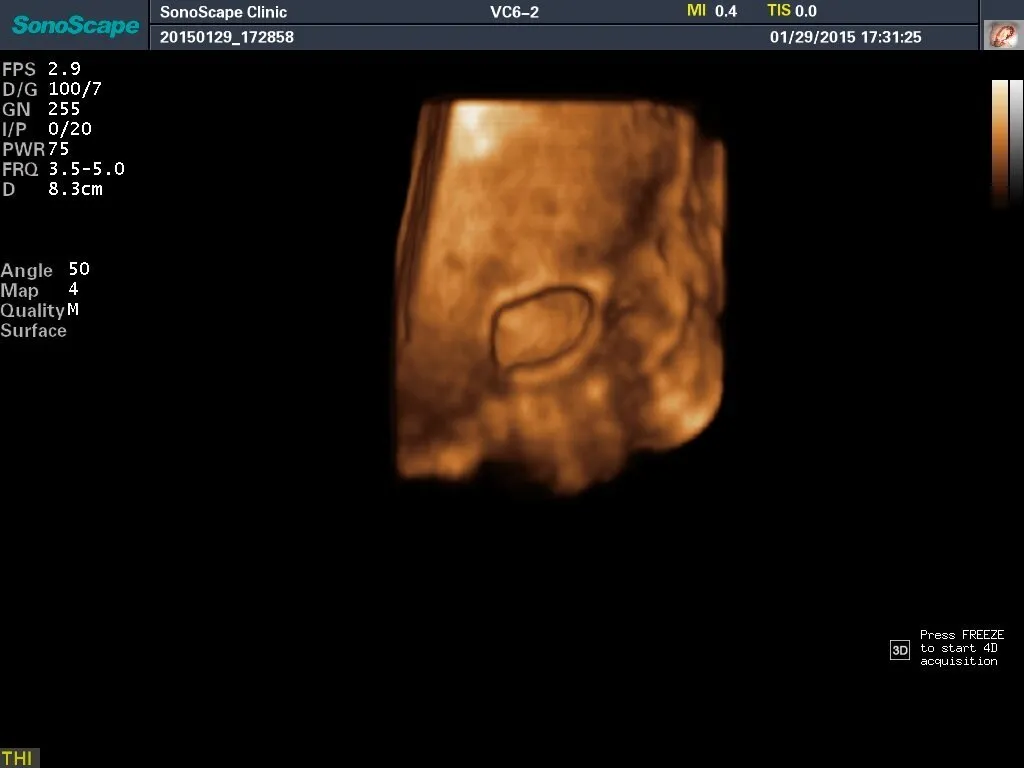This screenshot has width=1024, height=768.
Task: Click the Quality M setting
Action: coord(40,310)
